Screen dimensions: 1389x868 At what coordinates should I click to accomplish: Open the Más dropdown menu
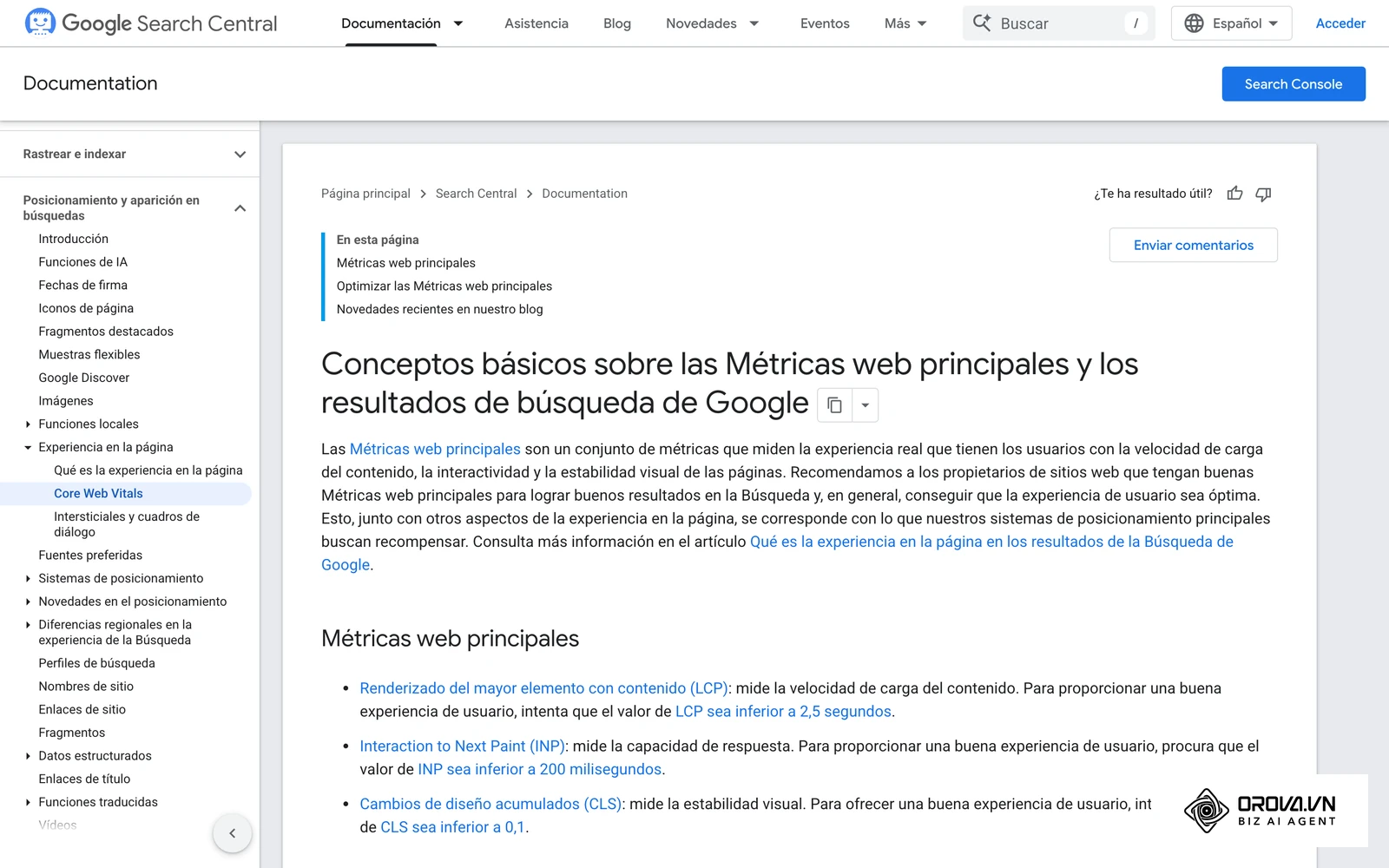pos(905,23)
